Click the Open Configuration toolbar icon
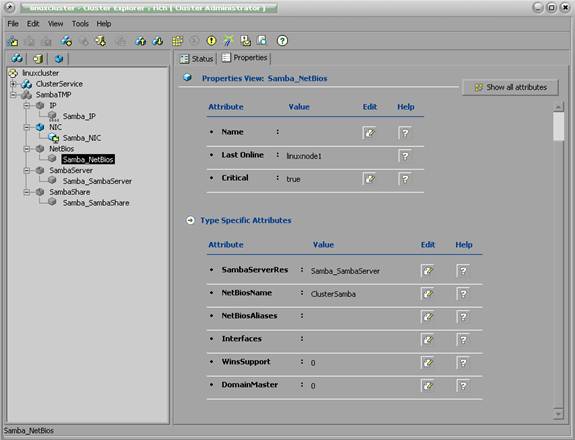 pos(13,41)
